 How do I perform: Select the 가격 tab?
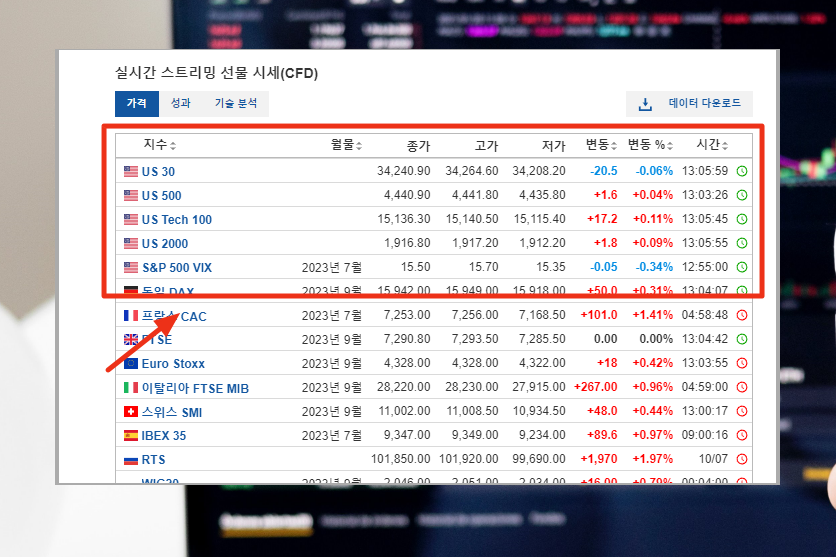(x=136, y=103)
